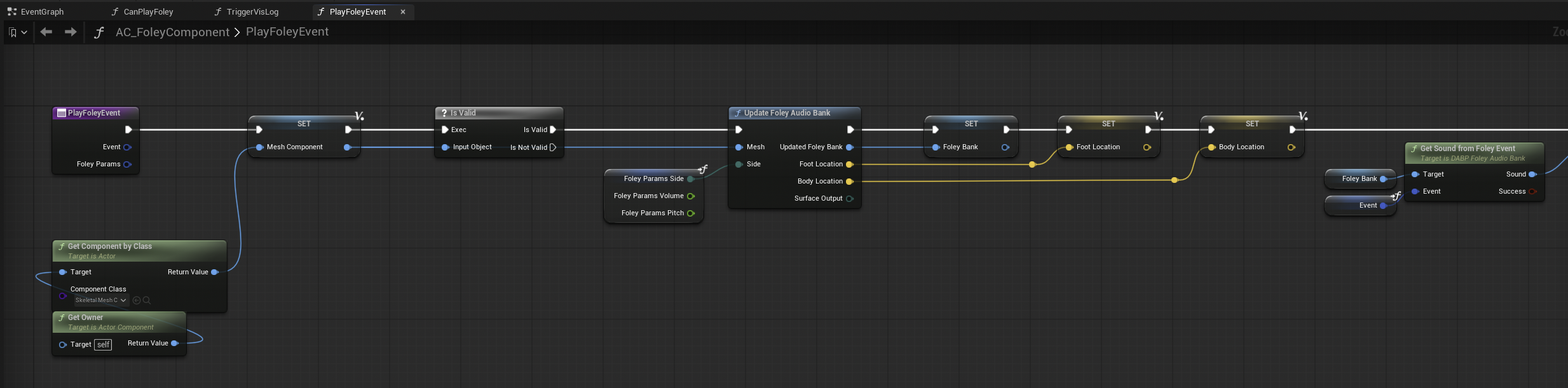Viewport: 1568px width, 388px height.
Task: Switch to the EventGraph tab
Action: (36, 11)
